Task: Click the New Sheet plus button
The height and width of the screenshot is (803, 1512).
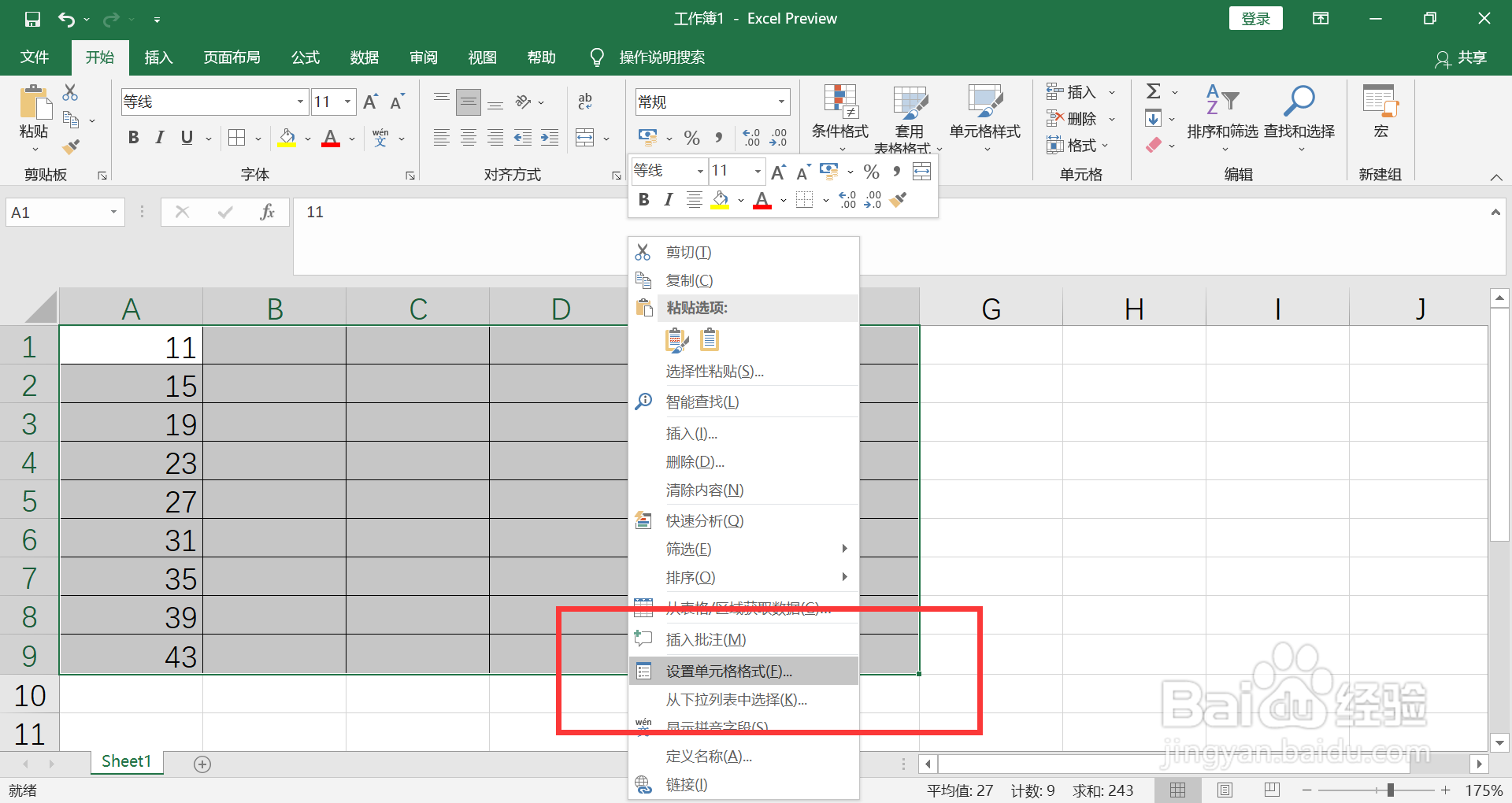Action: [202, 763]
